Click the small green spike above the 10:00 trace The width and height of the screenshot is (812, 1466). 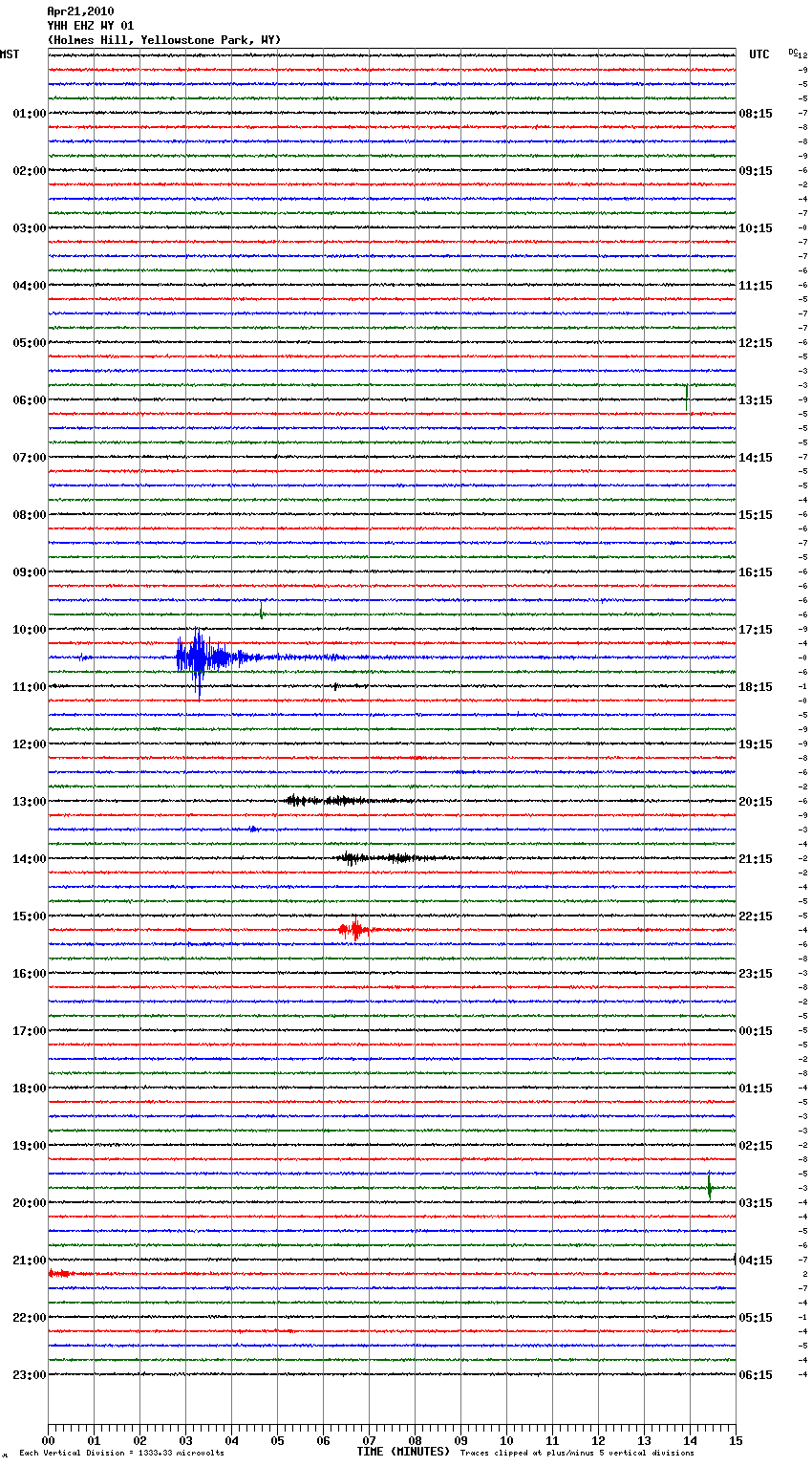coord(262,612)
